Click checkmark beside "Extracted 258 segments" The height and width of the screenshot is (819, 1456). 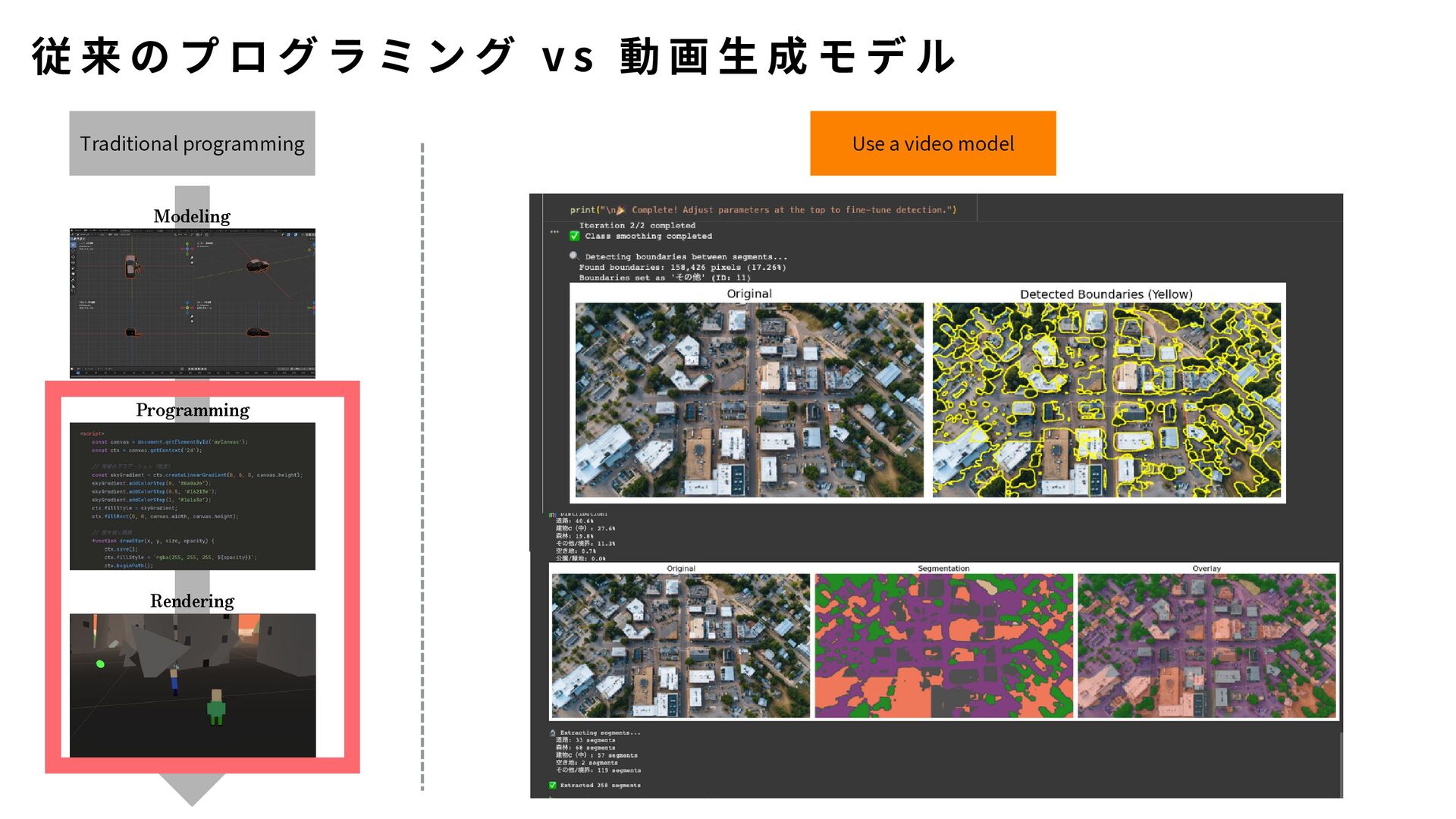(x=553, y=785)
